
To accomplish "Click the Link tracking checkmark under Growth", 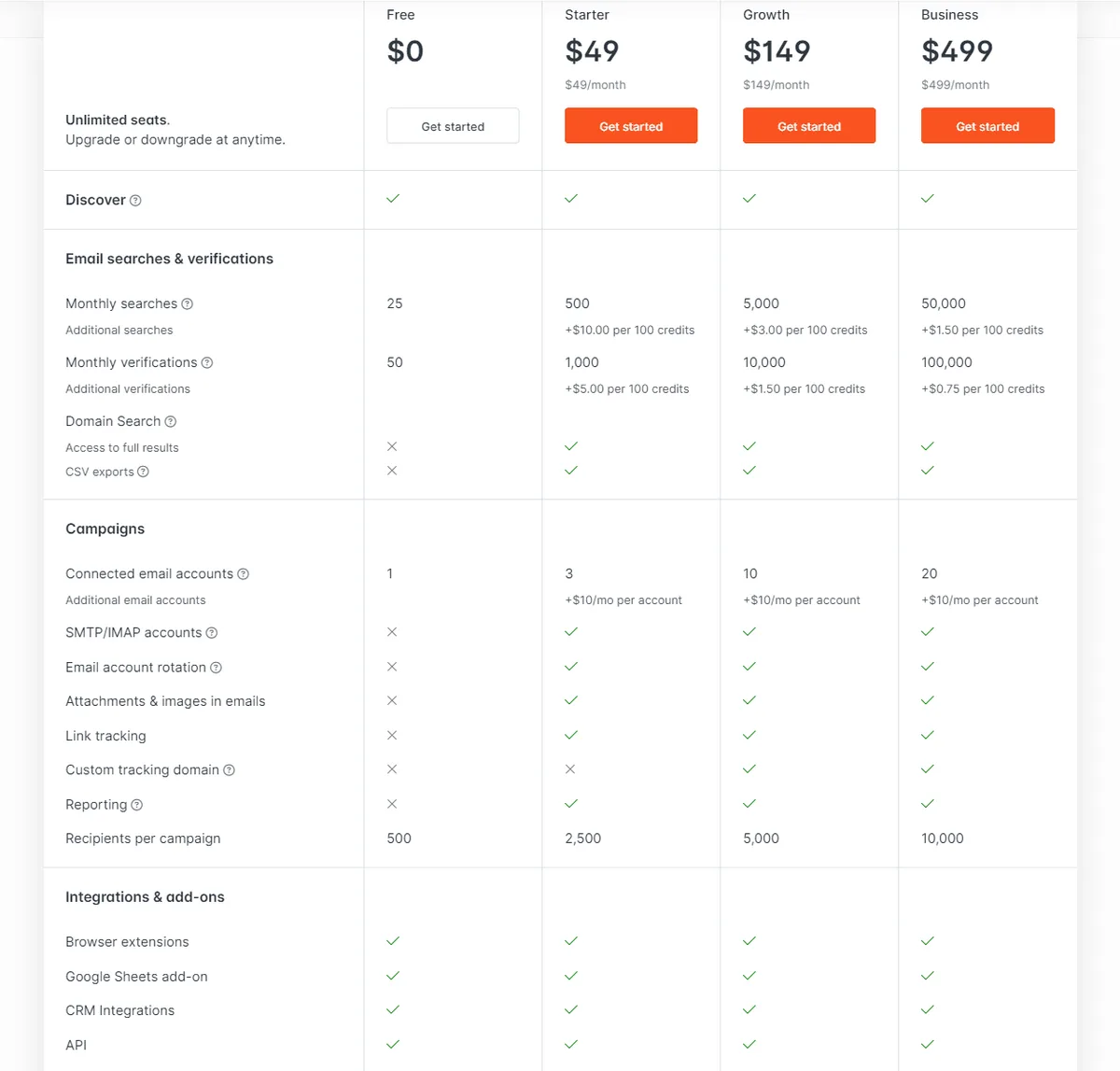I will pos(749,735).
